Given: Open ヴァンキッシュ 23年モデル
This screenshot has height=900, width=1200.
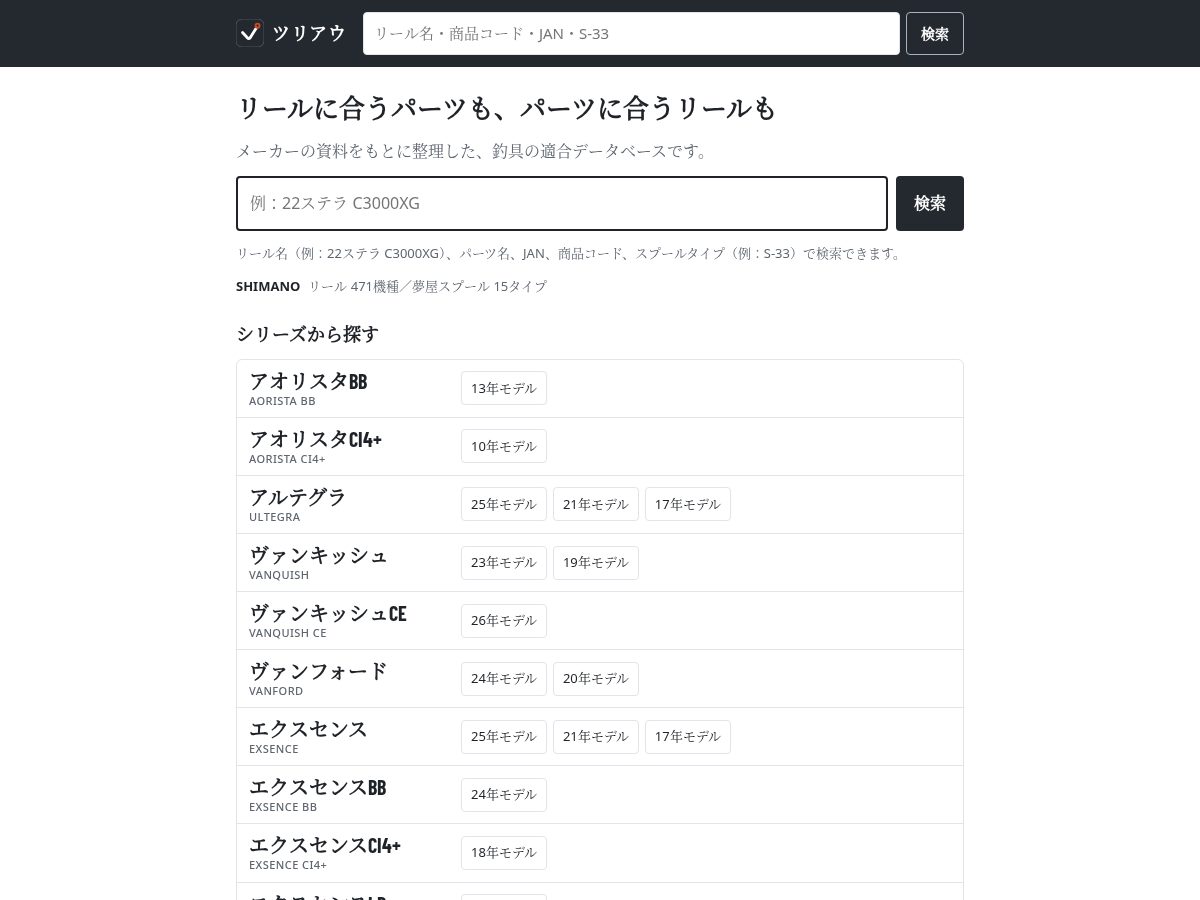Looking at the screenshot, I should pyautogui.click(x=504, y=562).
